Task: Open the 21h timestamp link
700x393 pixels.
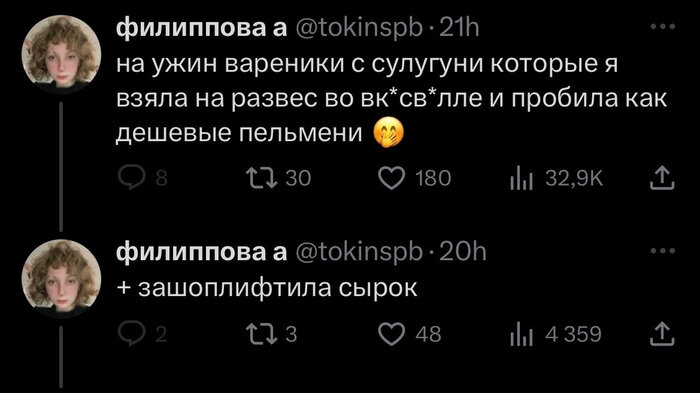Action: click(x=459, y=28)
